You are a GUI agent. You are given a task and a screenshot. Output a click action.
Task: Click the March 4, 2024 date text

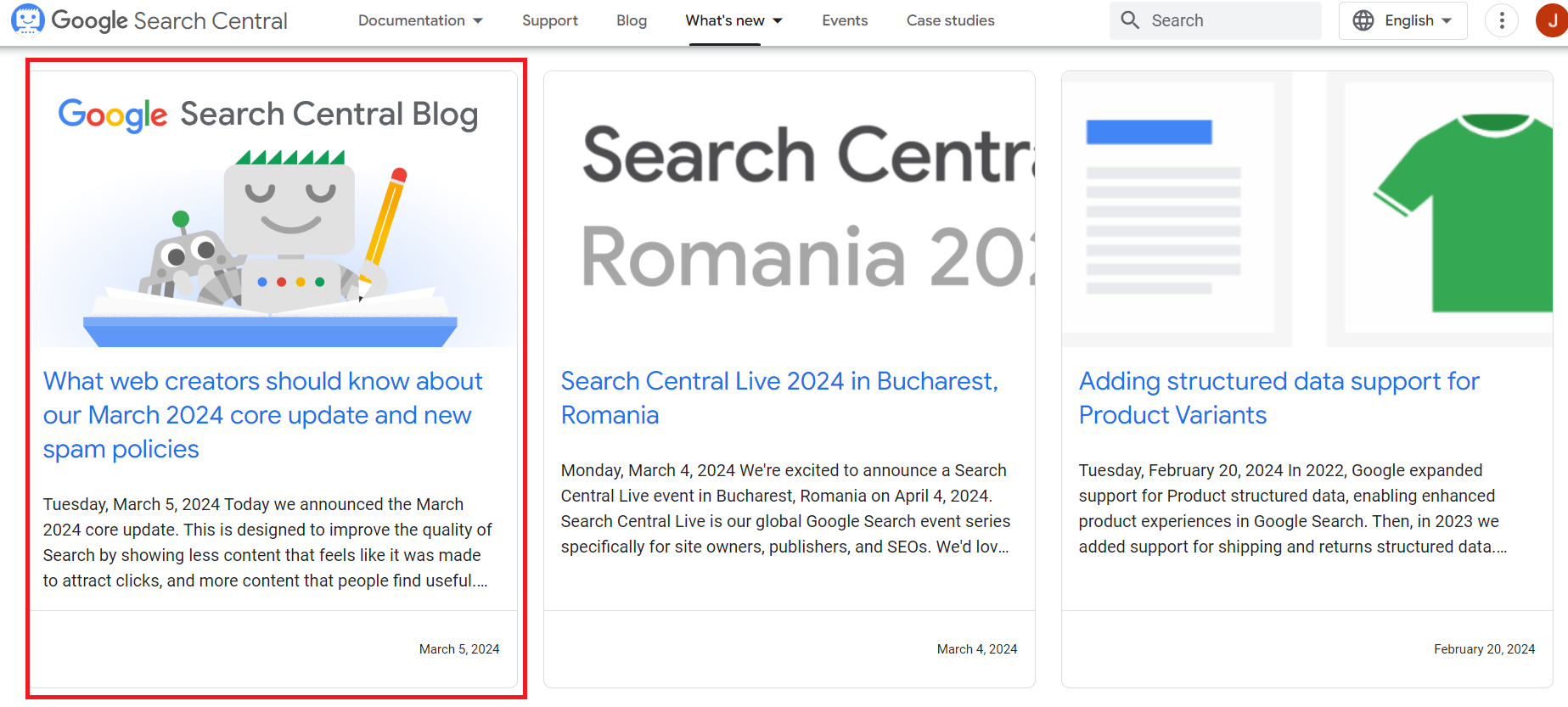pyautogui.click(x=977, y=649)
